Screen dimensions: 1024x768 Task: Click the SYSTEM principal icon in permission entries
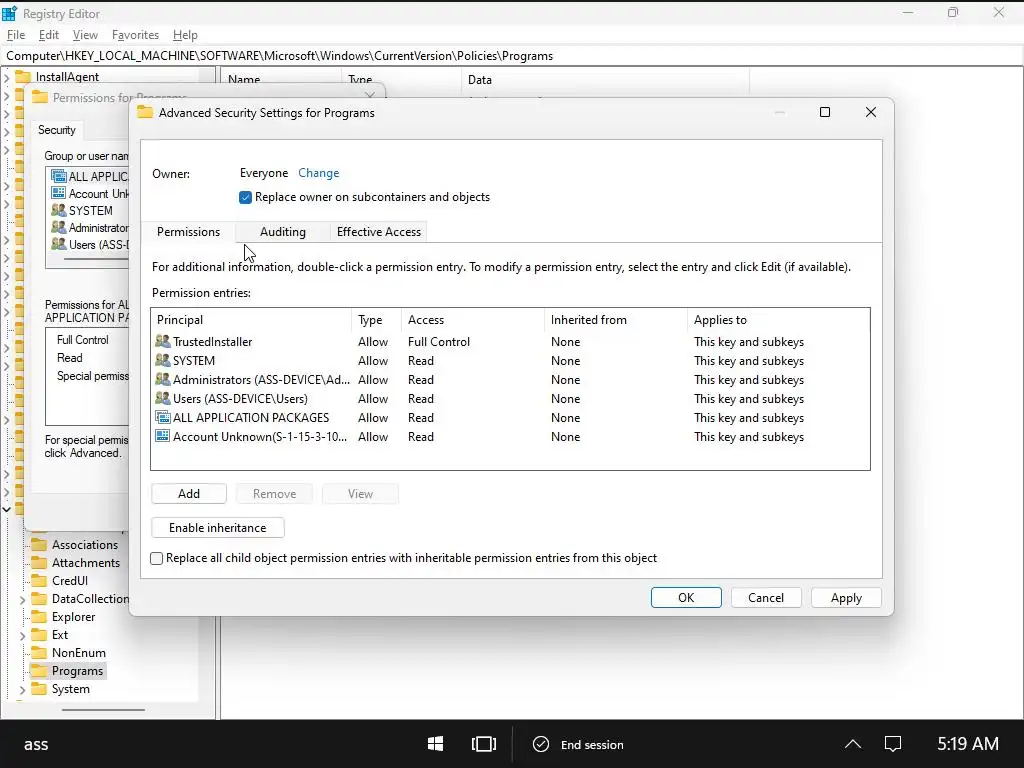[163, 360]
